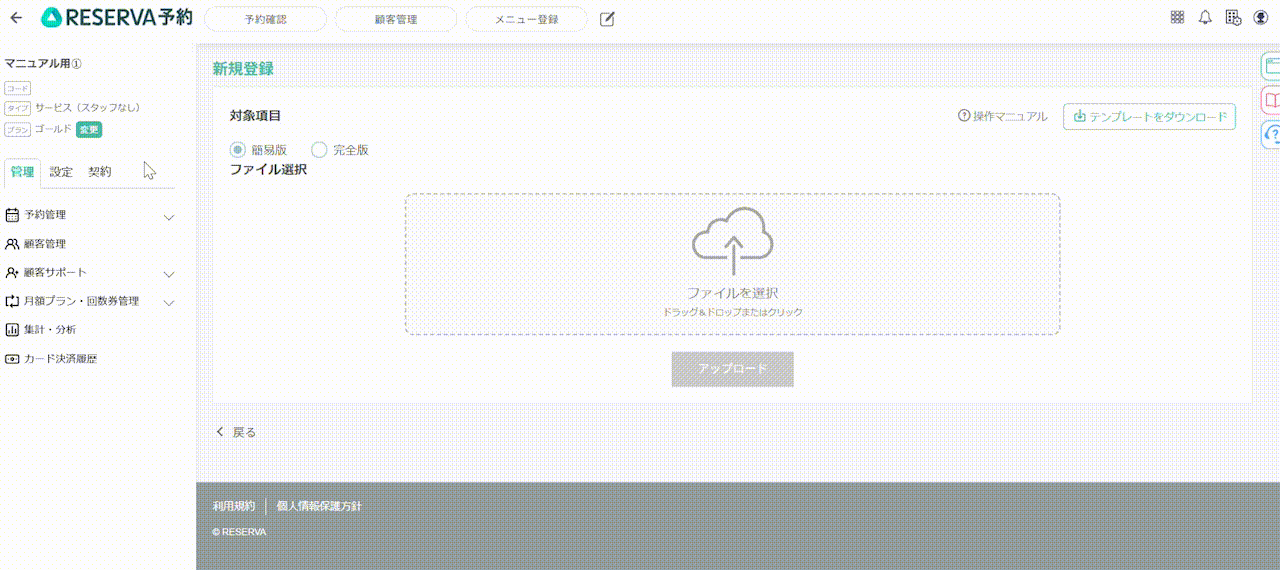This screenshot has width=1280, height=570.
Task: Click the people icon for 顧客管理 in the sidebar
Action: (x=12, y=244)
